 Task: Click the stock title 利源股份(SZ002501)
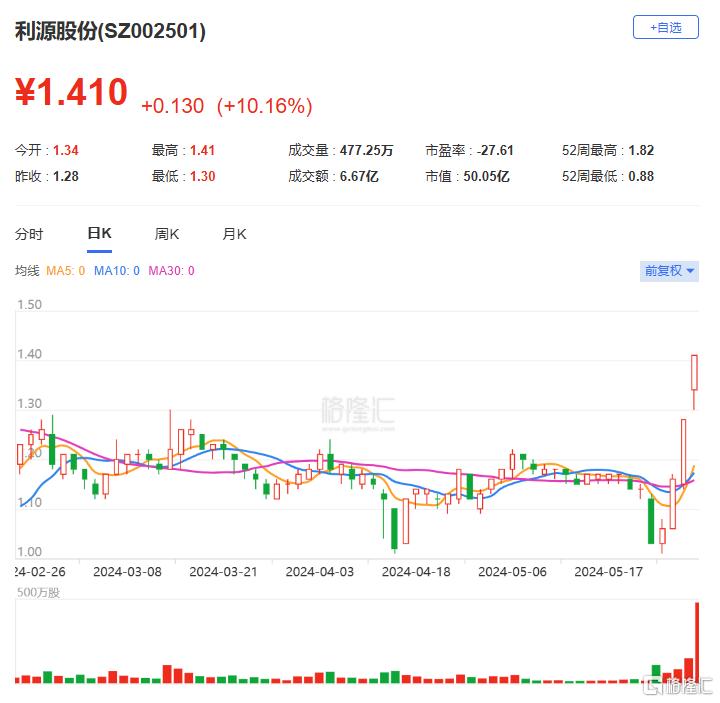pyautogui.click(x=110, y=31)
